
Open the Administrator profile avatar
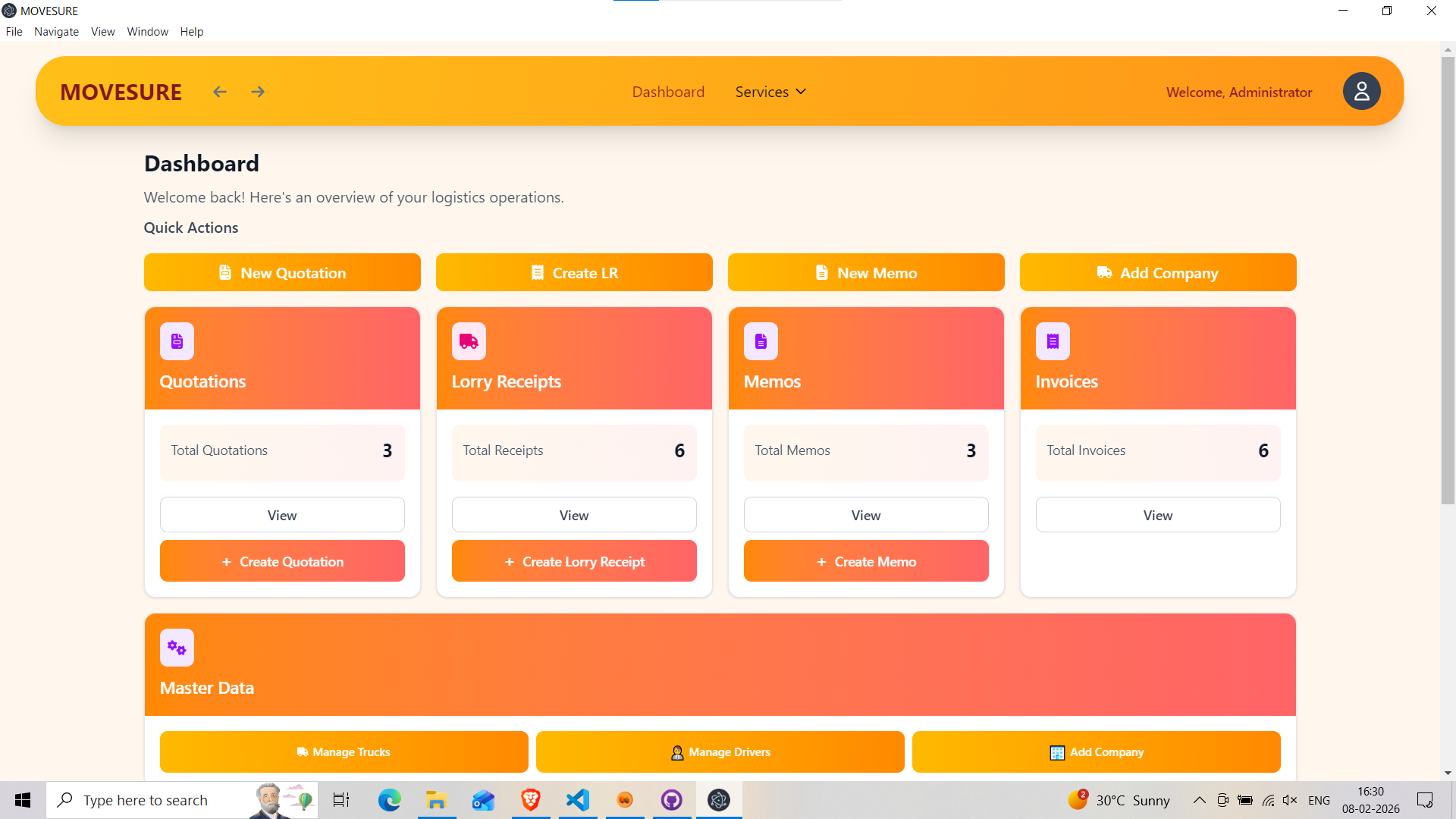[x=1361, y=91]
